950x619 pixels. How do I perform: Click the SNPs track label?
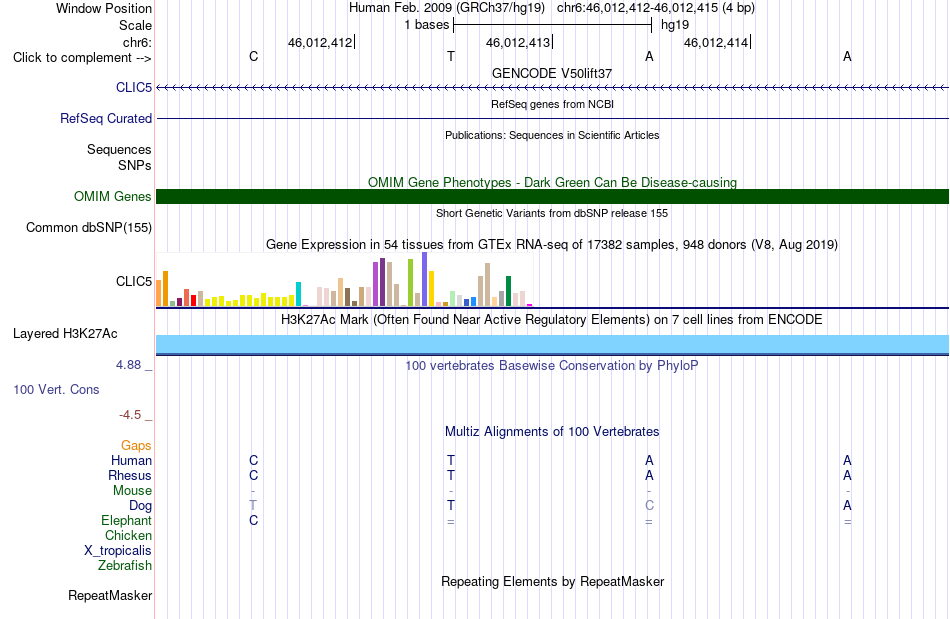click(135, 165)
